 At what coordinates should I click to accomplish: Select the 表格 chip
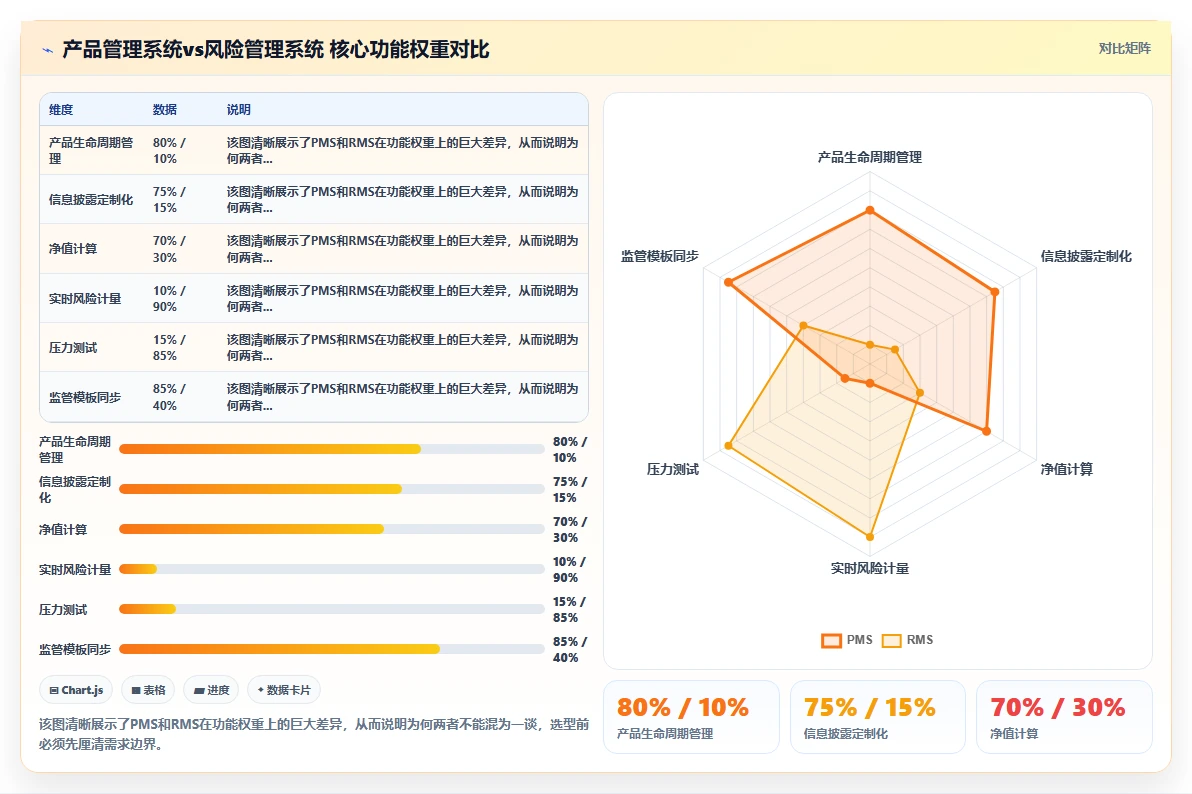tap(148, 690)
